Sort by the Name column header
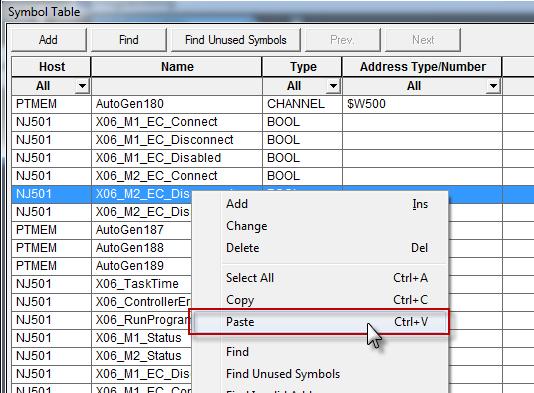Viewport: 534px width, 393px height. 177,67
